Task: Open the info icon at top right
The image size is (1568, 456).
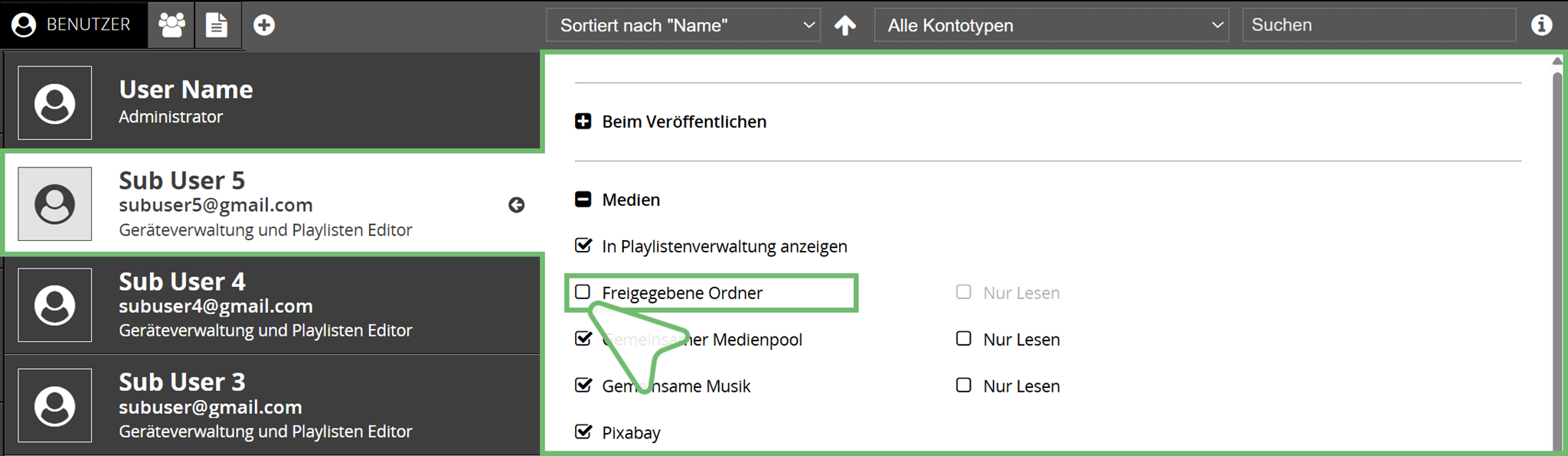Action: click(1541, 25)
